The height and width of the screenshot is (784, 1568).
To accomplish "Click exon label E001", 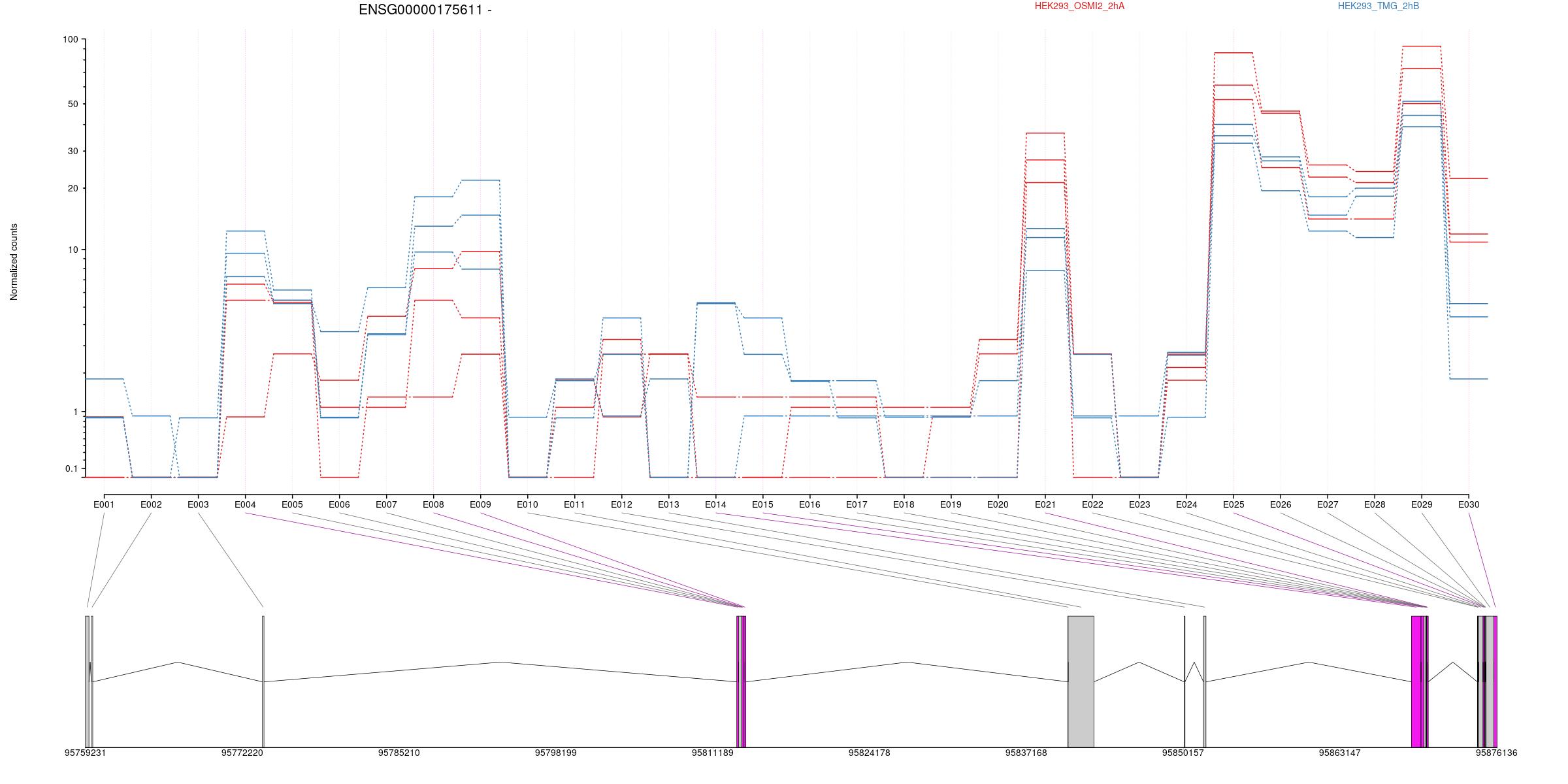I will pyautogui.click(x=104, y=504).
